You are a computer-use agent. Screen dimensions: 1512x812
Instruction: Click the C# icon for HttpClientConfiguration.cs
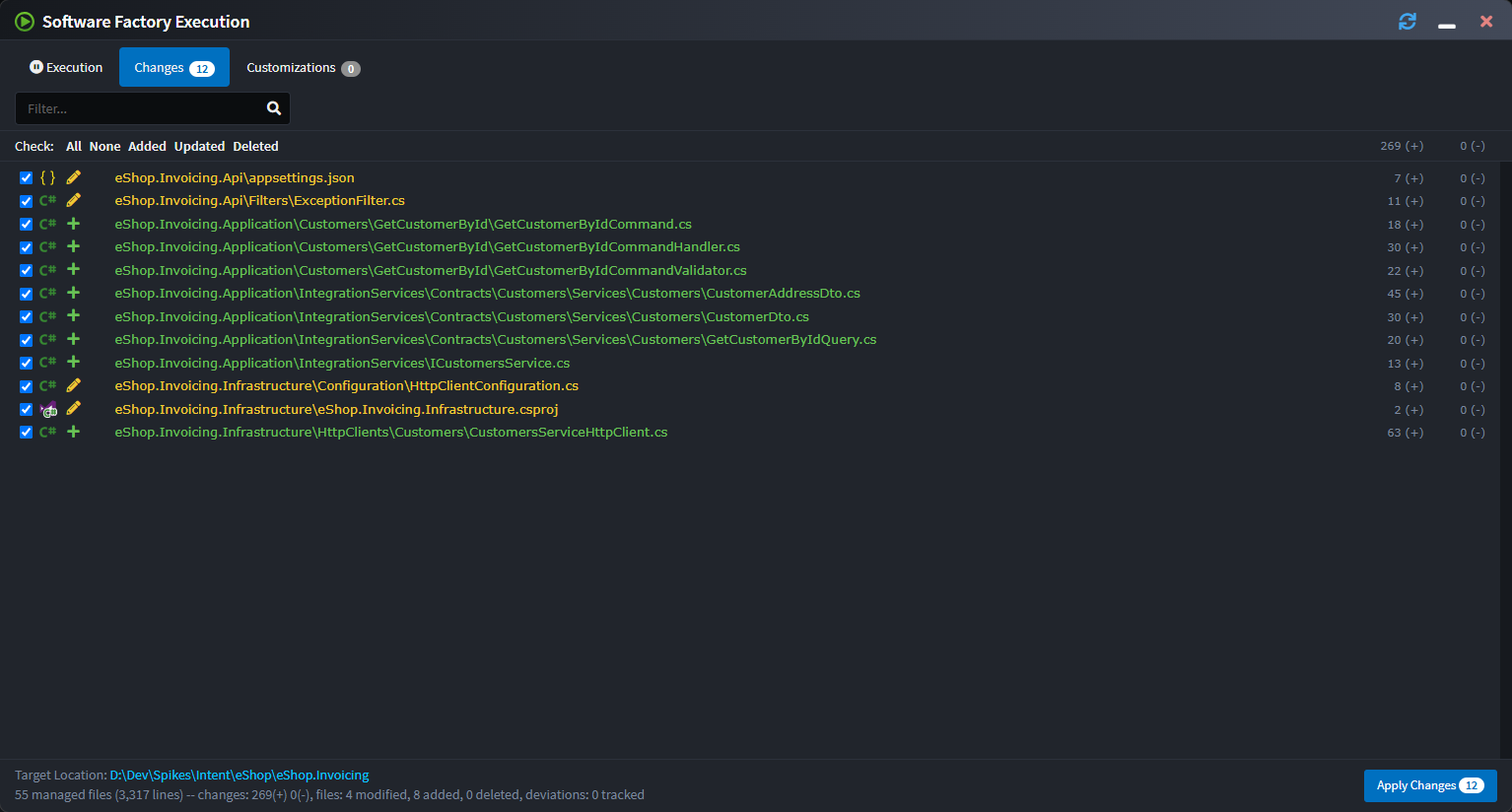[x=47, y=386]
